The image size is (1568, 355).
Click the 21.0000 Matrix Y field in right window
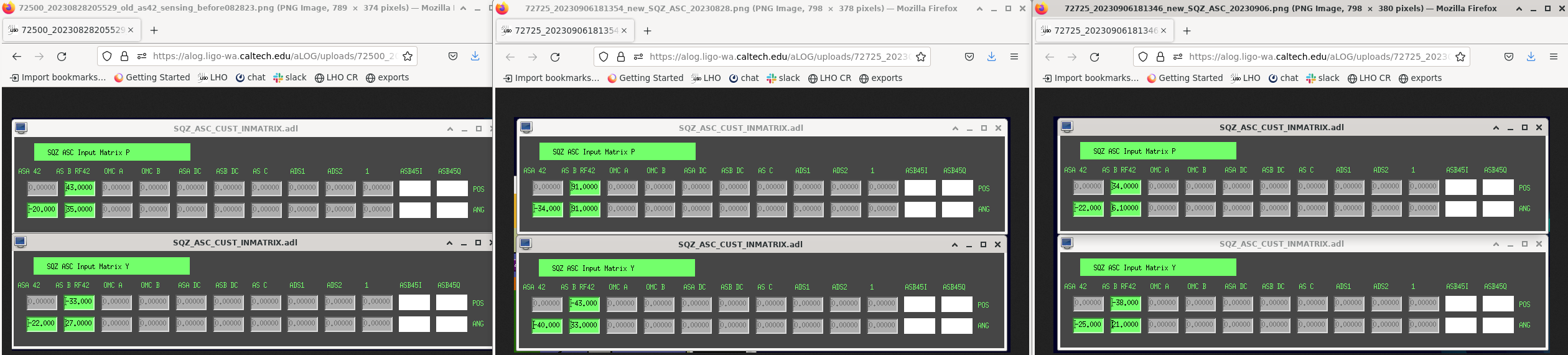point(1125,324)
